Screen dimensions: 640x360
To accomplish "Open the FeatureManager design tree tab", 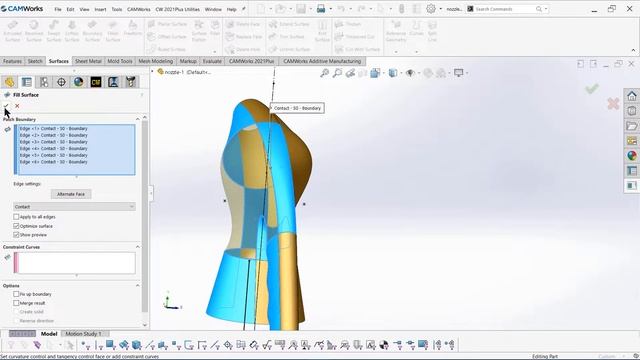I will coord(9,82).
